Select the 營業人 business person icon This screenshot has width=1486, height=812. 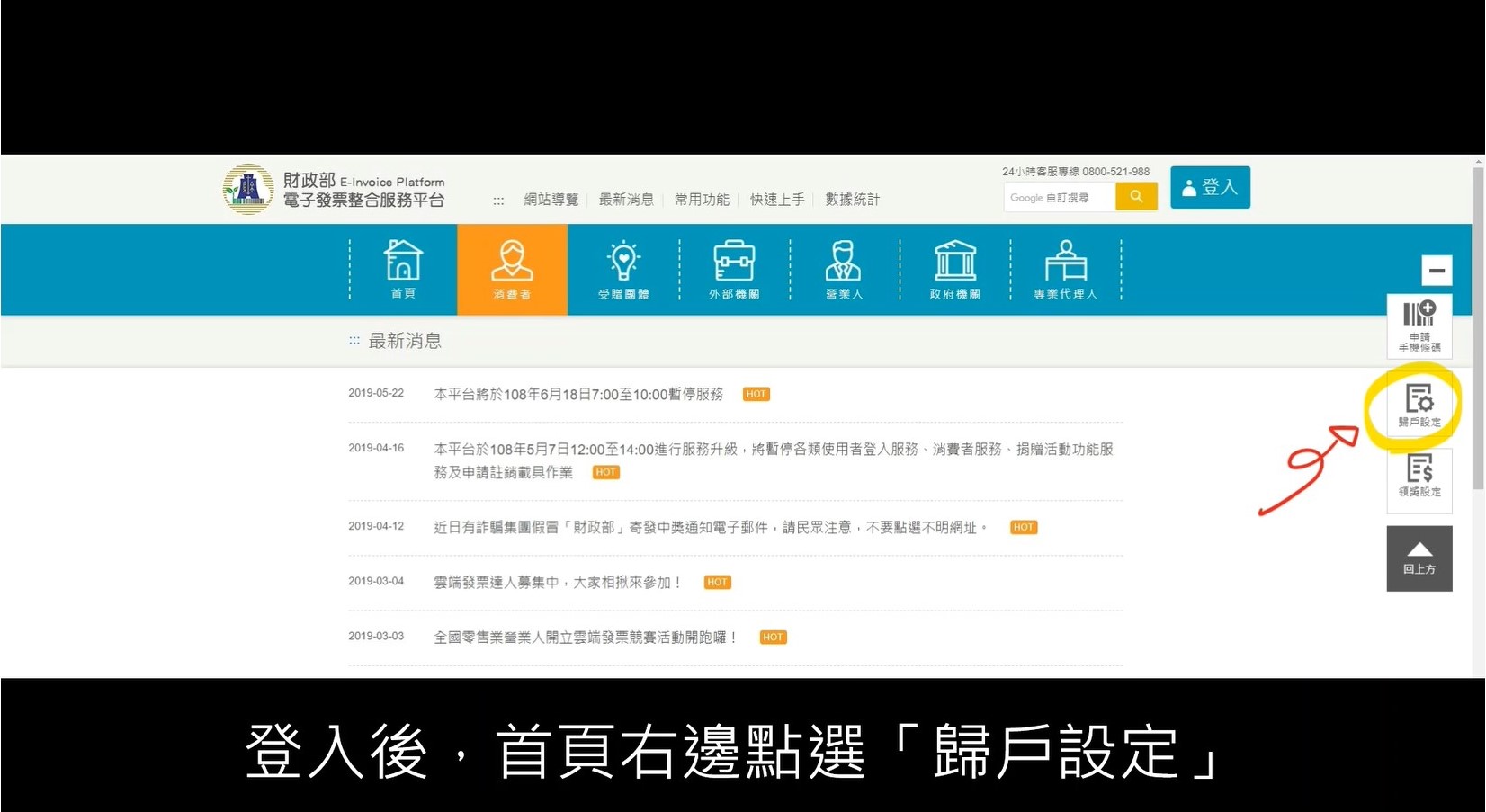[x=844, y=269]
